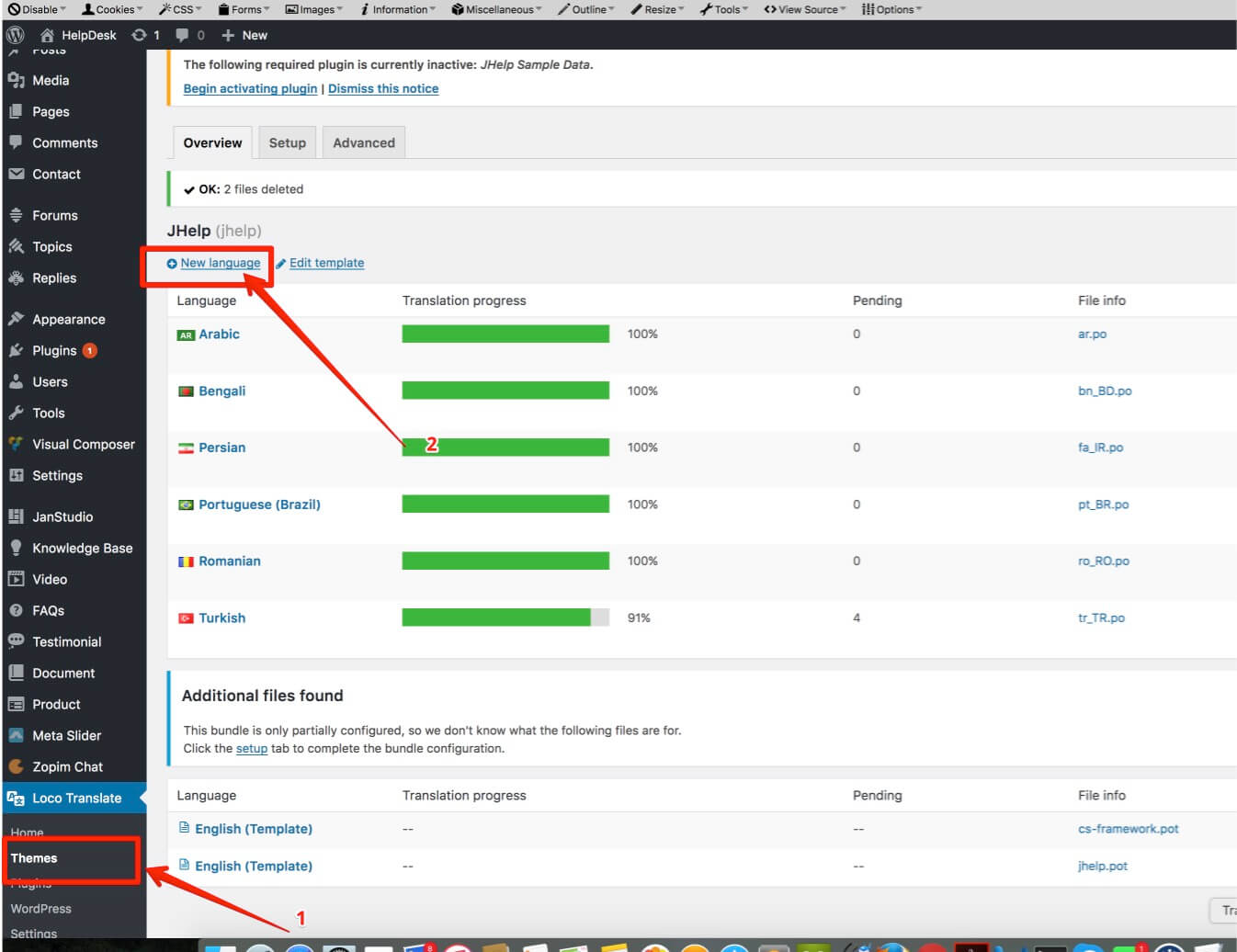Viewport: 1237px width, 952px height.
Task: Click the New plus icon
Action: point(228,35)
